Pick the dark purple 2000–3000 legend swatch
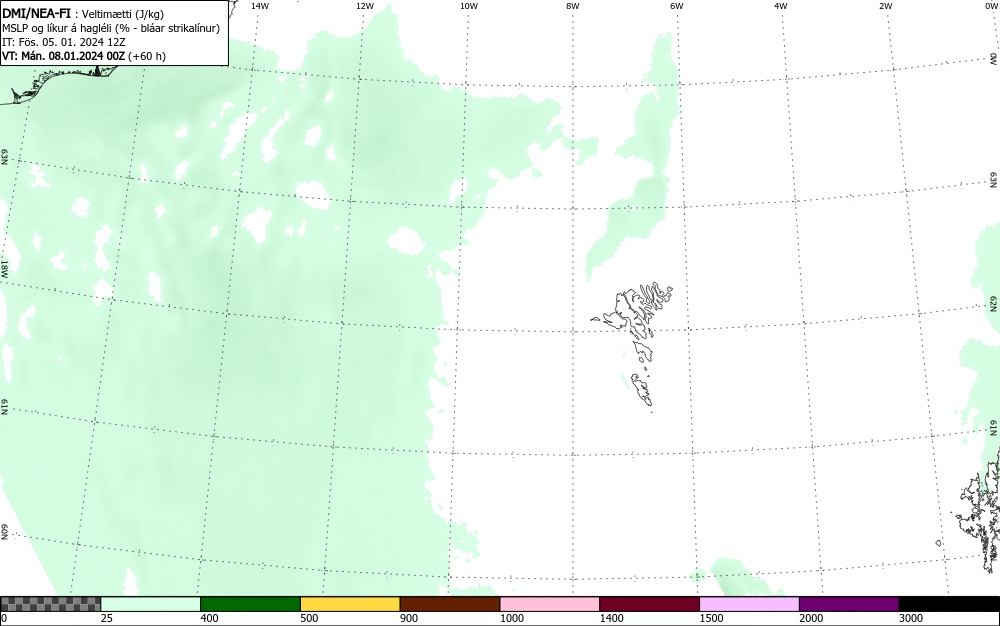The height and width of the screenshot is (626, 1000). [849, 604]
